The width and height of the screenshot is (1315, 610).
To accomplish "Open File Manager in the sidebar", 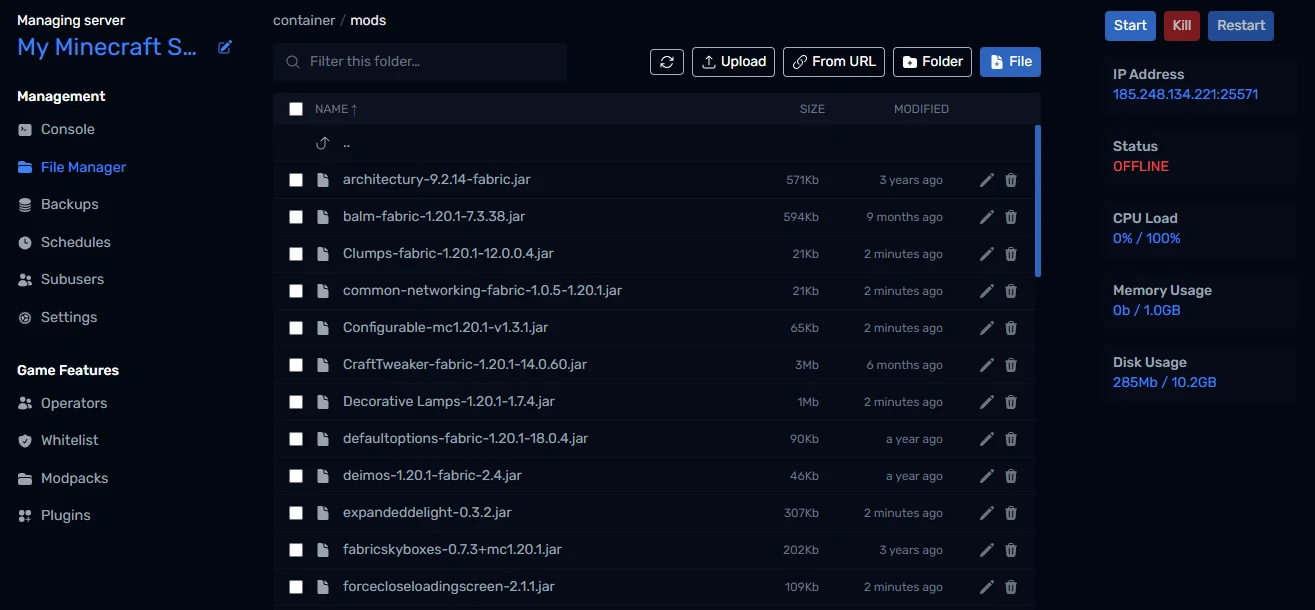I will pyautogui.click(x=72, y=167).
